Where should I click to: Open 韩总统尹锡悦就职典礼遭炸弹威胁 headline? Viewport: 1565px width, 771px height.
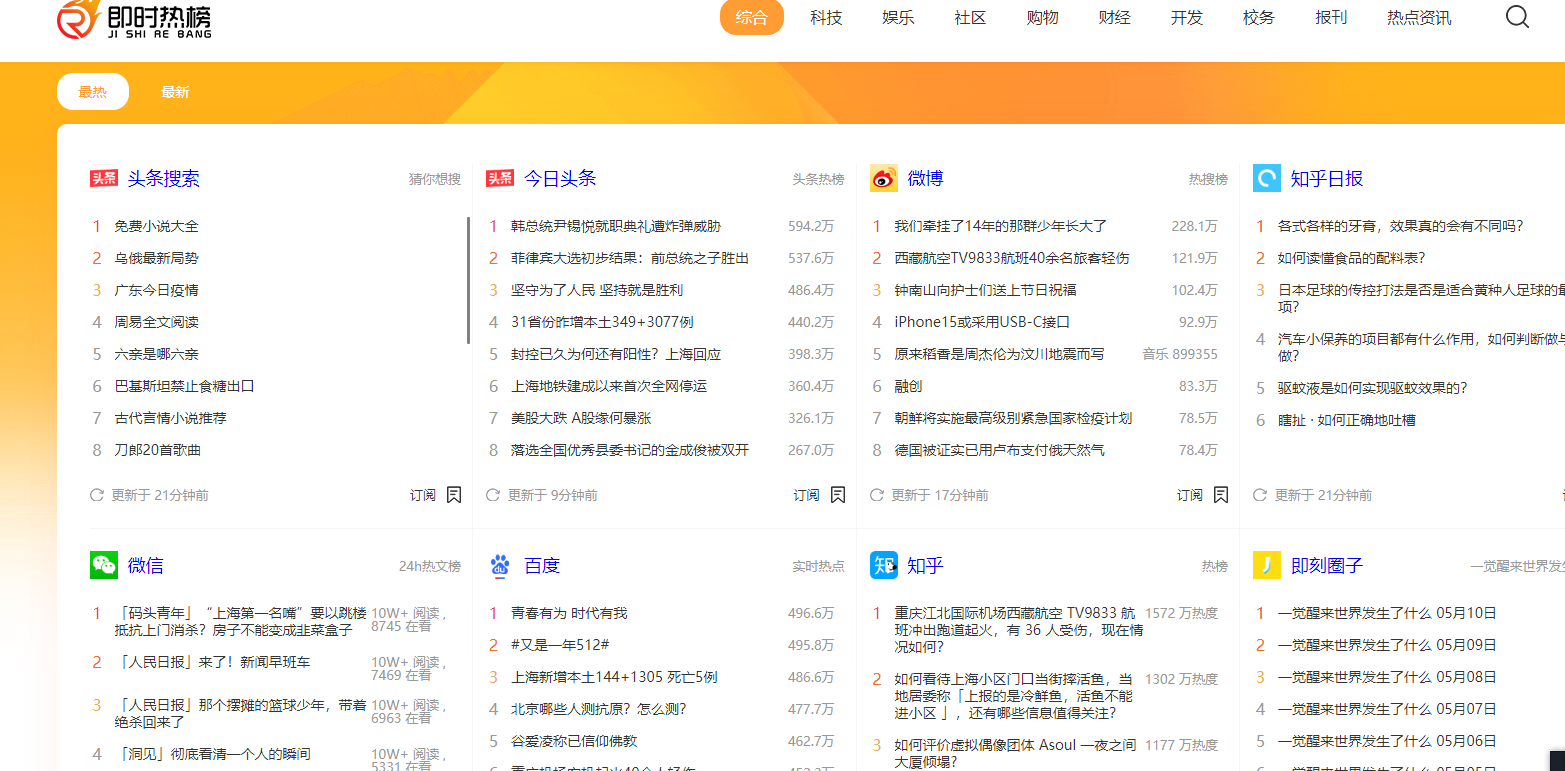(x=616, y=226)
